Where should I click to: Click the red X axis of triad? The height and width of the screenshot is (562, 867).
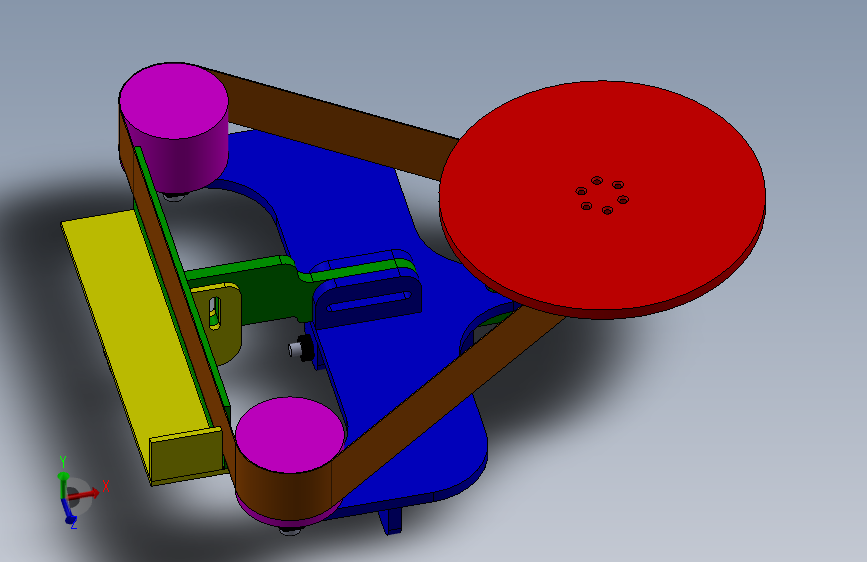[84, 493]
